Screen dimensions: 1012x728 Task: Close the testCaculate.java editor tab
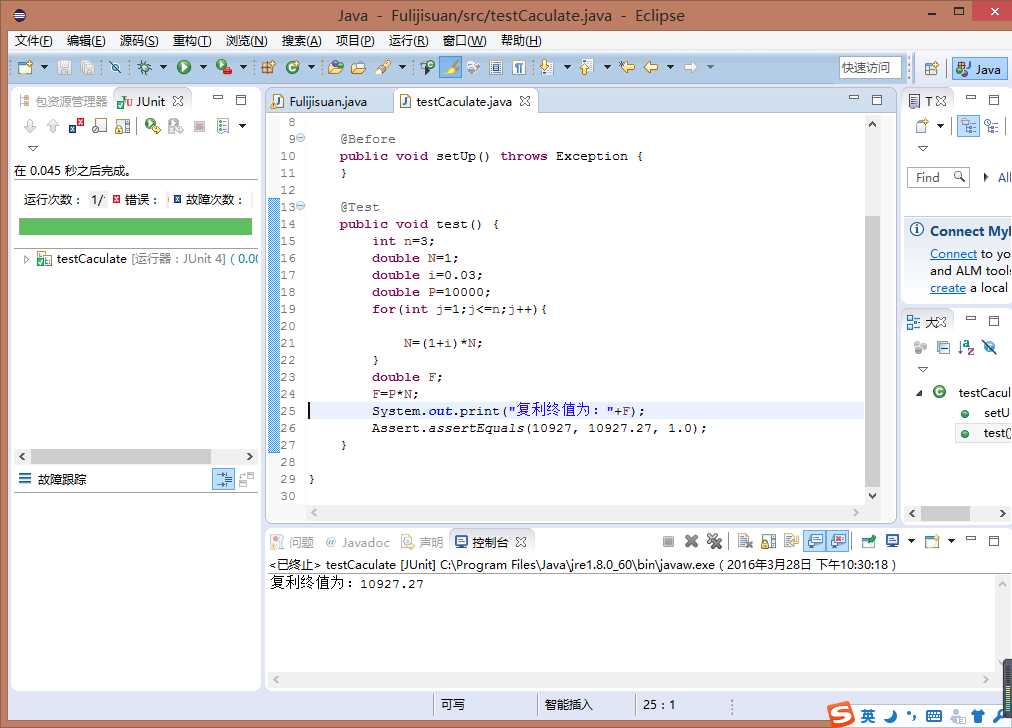tap(525, 101)
